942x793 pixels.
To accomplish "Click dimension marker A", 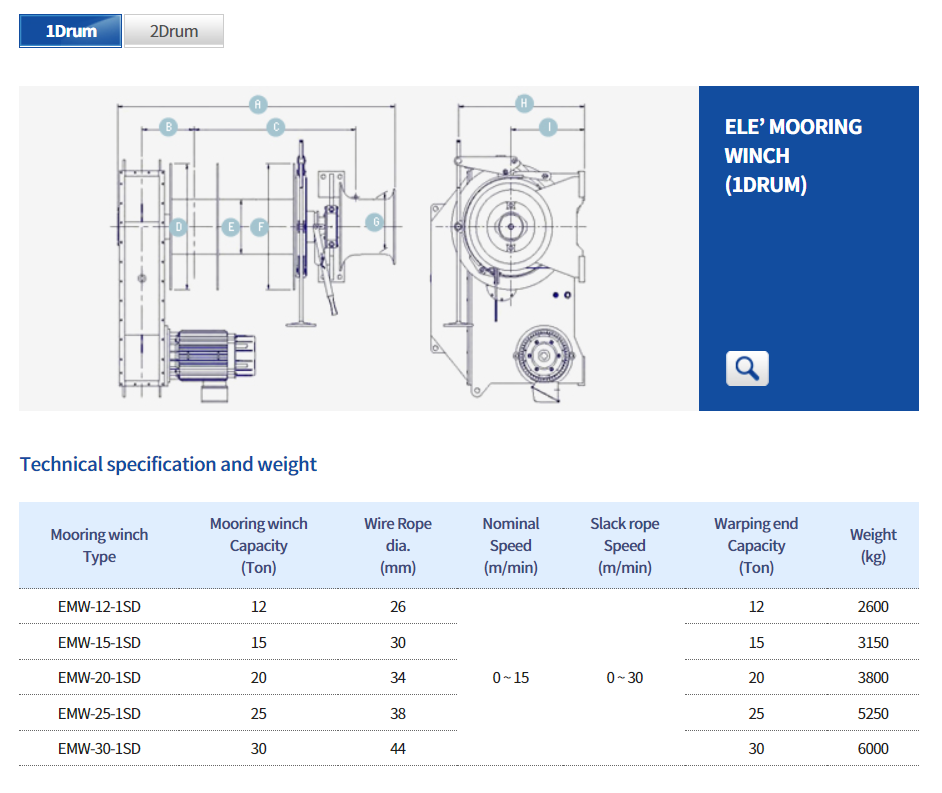I will (258, 105).
